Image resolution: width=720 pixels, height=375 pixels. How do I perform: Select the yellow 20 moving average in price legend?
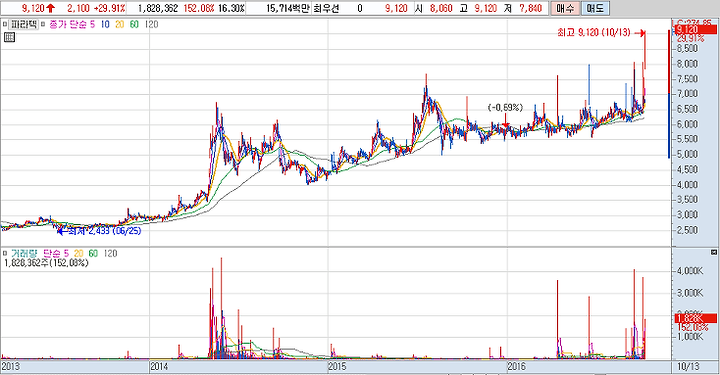pyautogui.click(x=119, y=24)
